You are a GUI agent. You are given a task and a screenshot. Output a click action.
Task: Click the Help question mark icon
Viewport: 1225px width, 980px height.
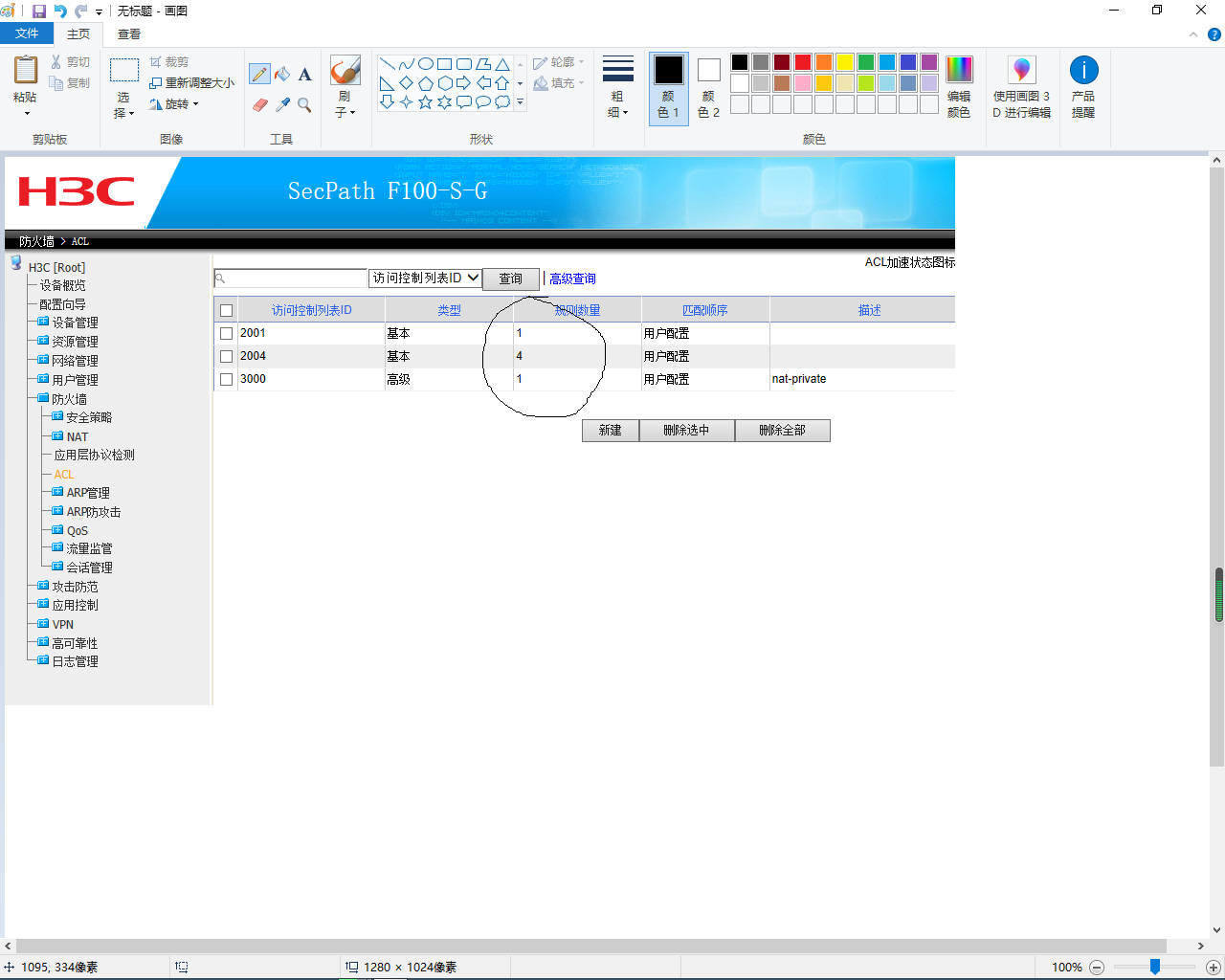coord(1214,34)
